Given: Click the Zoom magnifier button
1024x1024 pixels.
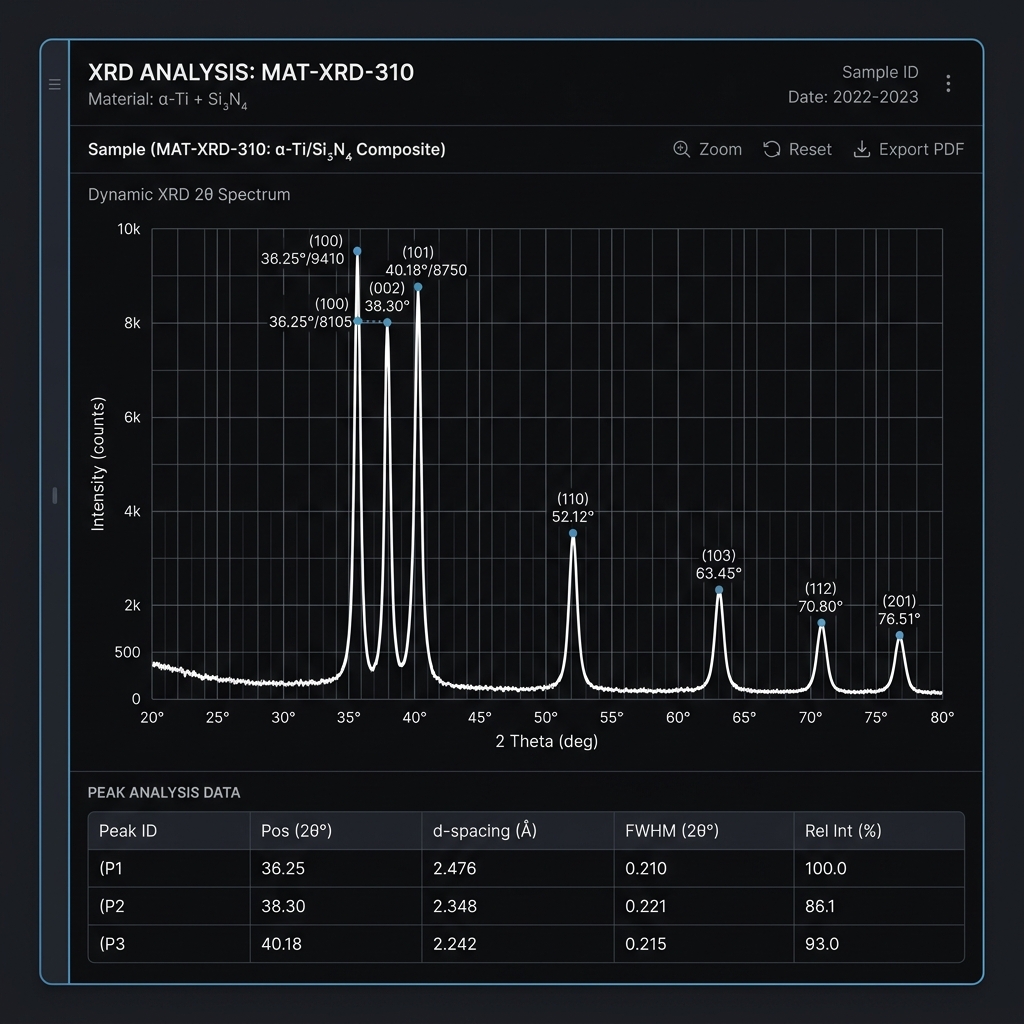Looking at the screenshot, I should (707, 150).
